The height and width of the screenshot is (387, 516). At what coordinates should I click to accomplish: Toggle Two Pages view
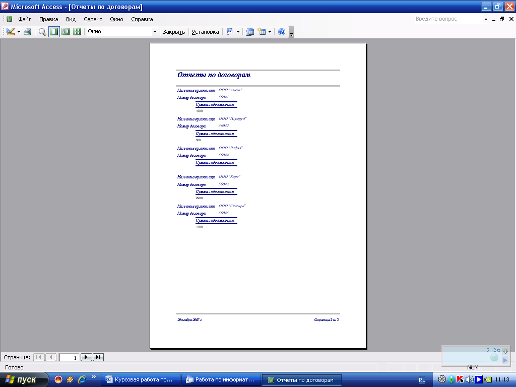66,32
